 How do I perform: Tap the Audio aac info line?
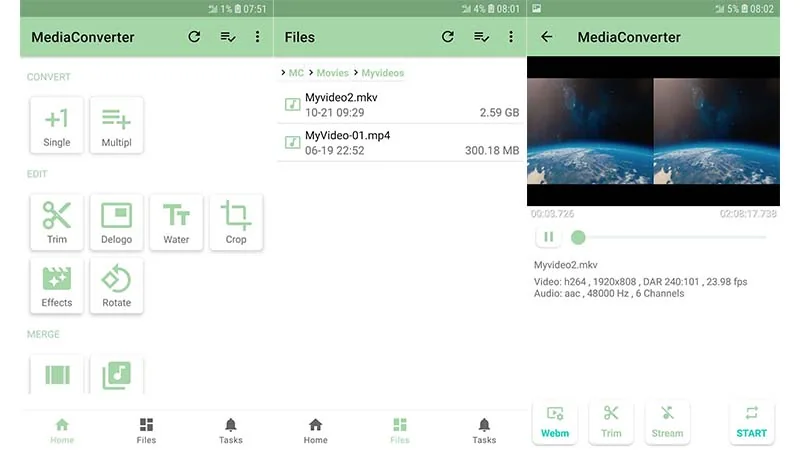(609, 293)
